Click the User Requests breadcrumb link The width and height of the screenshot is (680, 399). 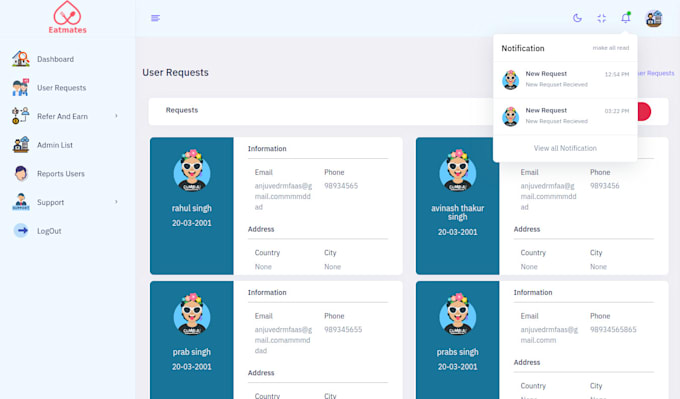[656, 73]
